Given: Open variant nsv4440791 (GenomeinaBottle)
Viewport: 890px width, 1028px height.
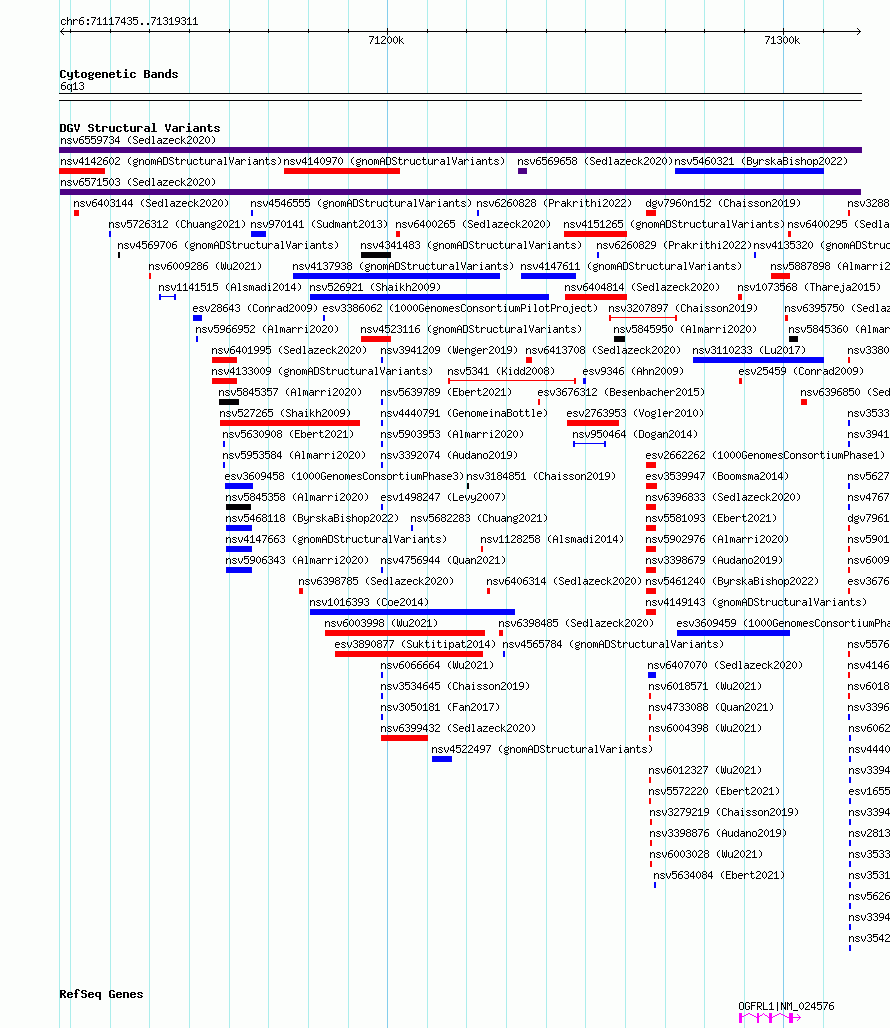Looking at the screenshot, I should pyautogui.click(x=464, y=413).
